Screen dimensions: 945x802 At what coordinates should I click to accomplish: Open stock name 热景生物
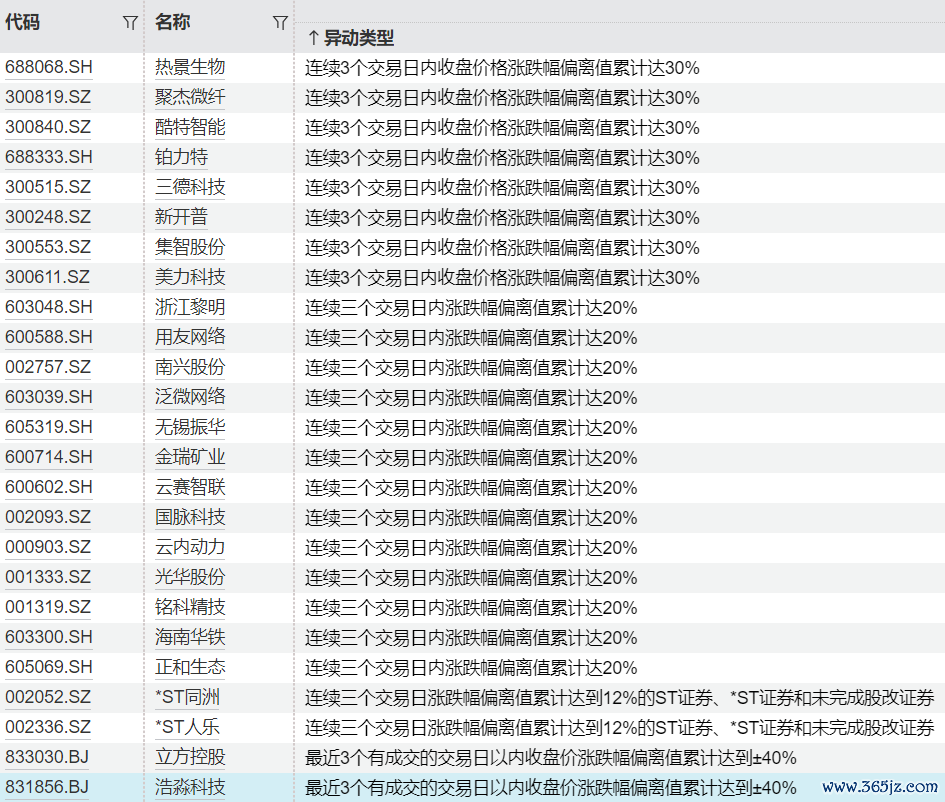[x=190, y=67]
